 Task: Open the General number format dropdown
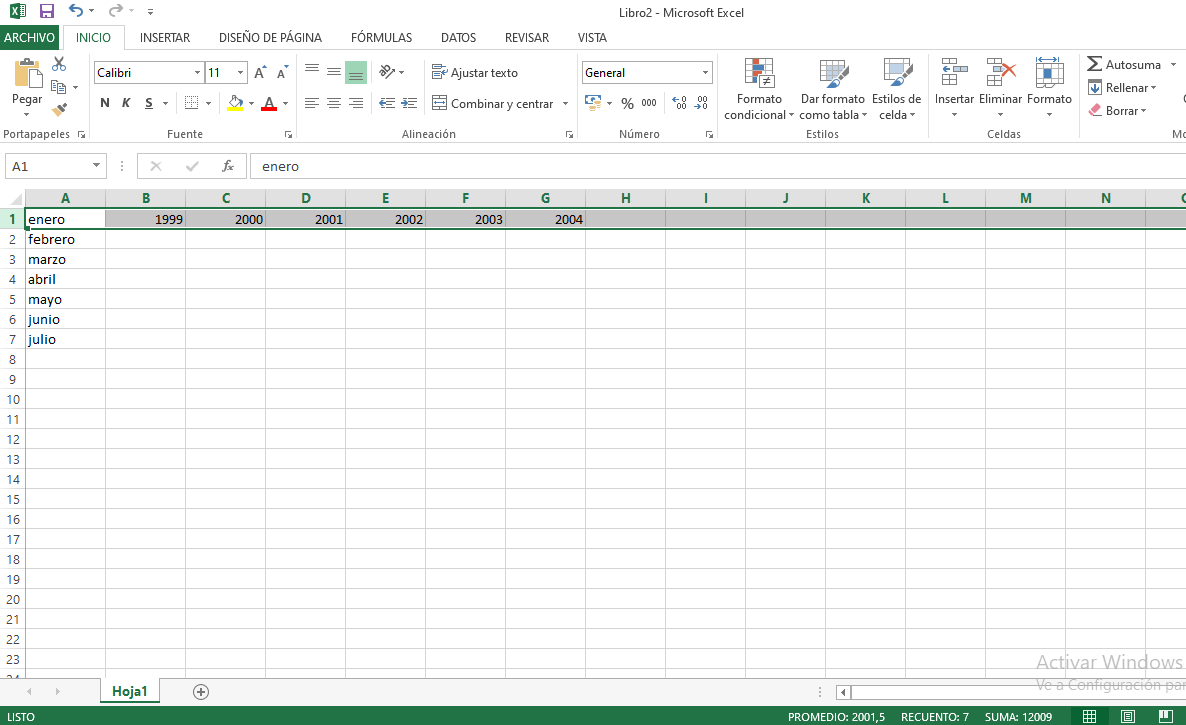click(x=705, y=73)
